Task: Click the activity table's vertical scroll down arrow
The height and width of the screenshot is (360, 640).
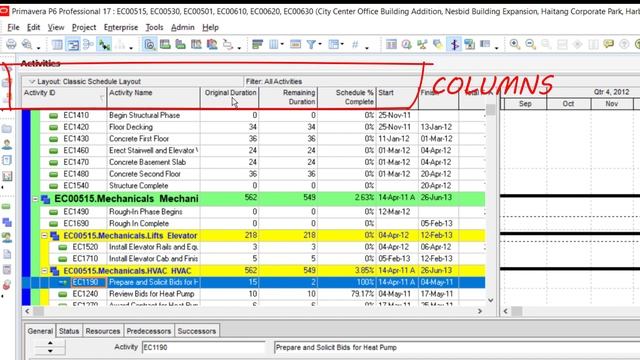Action: (x=491, y=300)
